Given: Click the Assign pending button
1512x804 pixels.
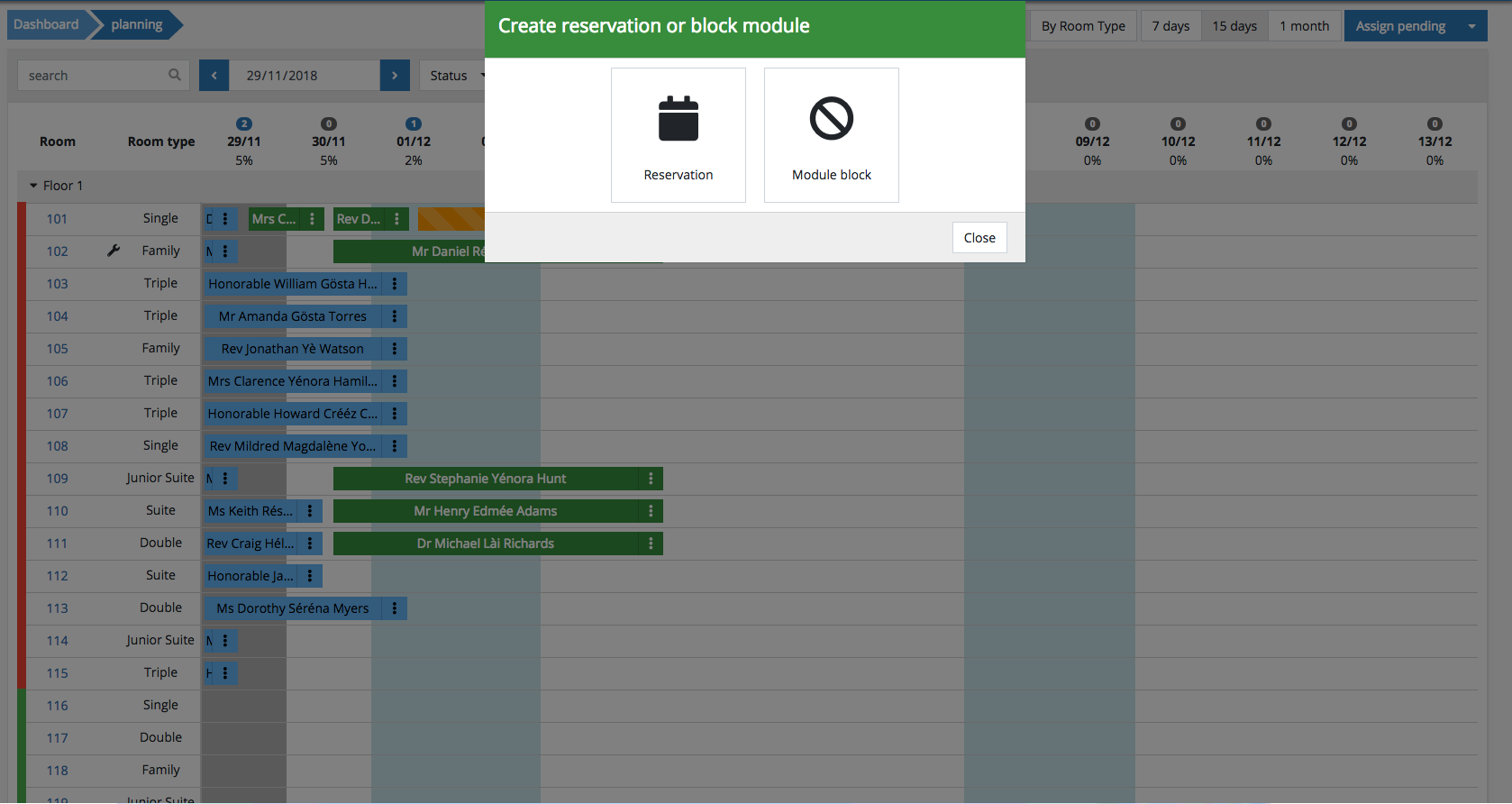Looking at the screenshot, I should [1400, 26].
